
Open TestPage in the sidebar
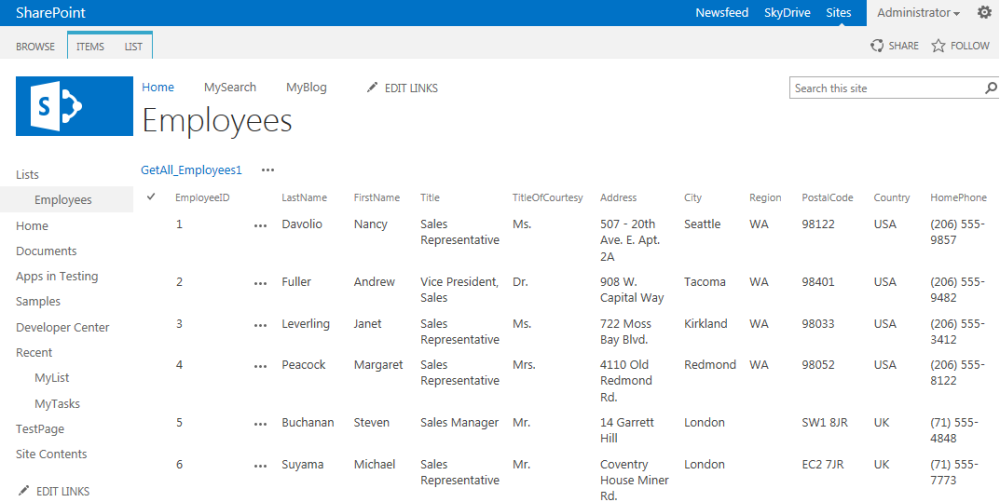(40, 429)
